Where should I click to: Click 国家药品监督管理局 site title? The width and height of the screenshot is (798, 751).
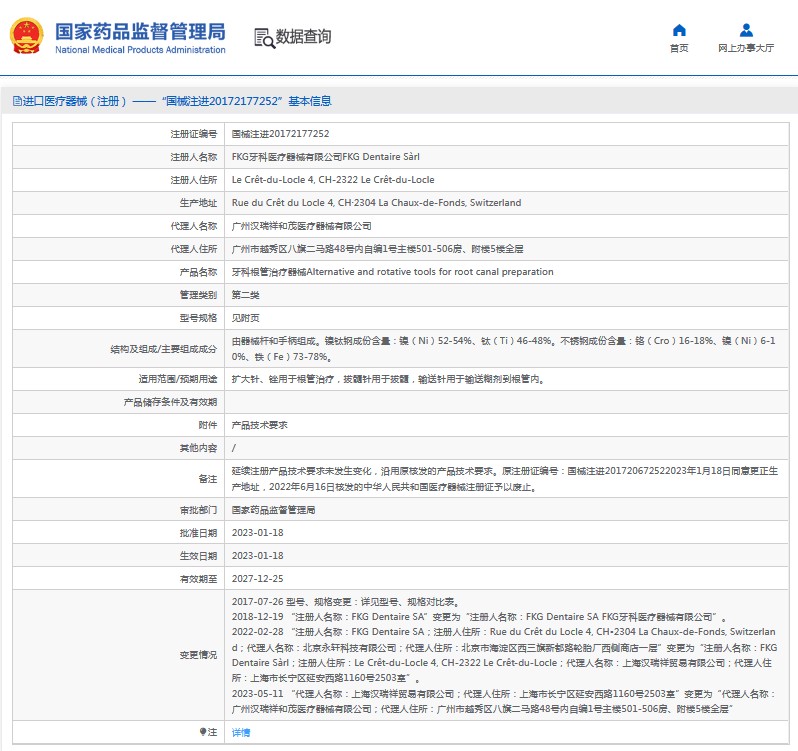[x=140, y=32]
